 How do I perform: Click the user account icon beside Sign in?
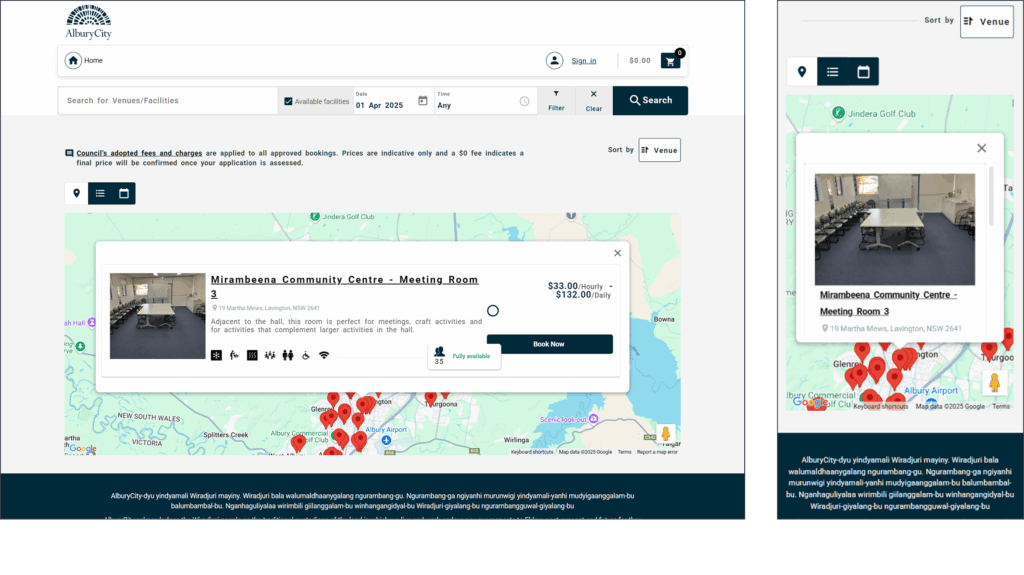coord(554,61)
